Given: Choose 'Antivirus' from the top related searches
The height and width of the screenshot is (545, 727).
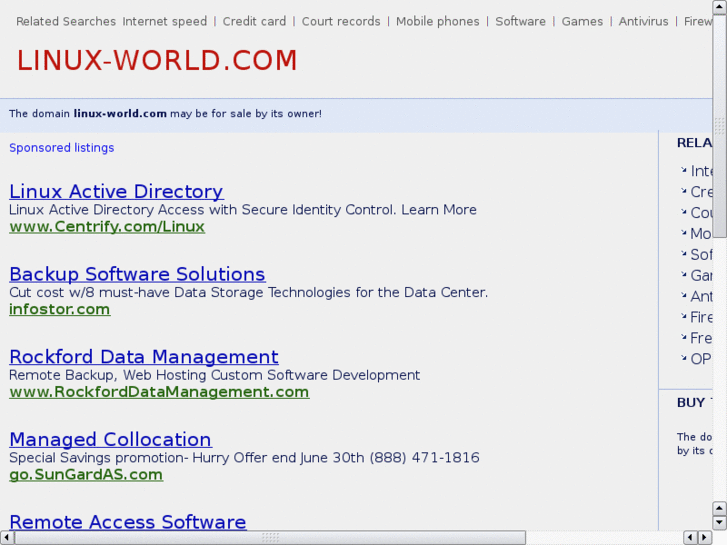Looking at the screenshot, I should [x=643, y=21].
